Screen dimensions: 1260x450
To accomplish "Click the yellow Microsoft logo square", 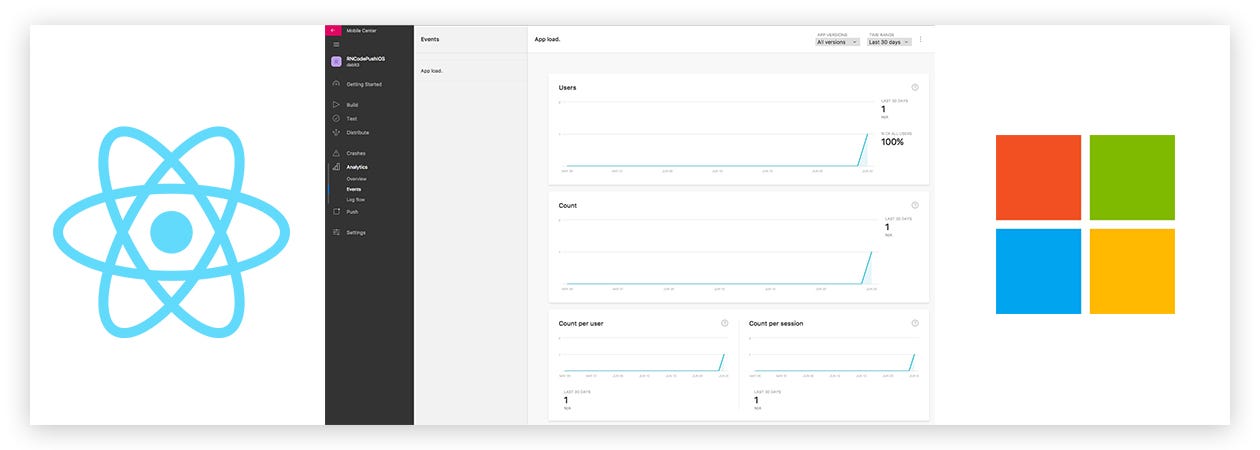I will (x=1132, y=271).
